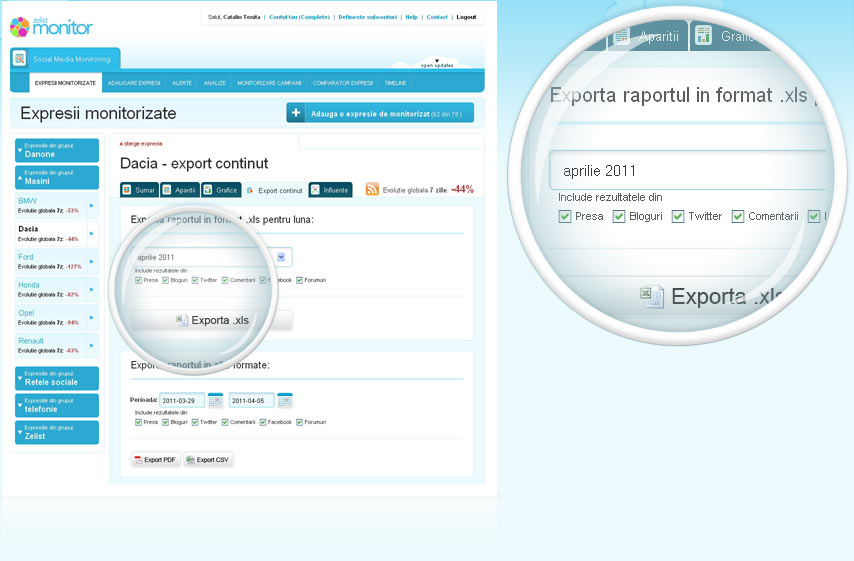This screenshot has width=854, height=561.
Task: Select the Dacia expression in the sidebar
Action: [57, 233]
